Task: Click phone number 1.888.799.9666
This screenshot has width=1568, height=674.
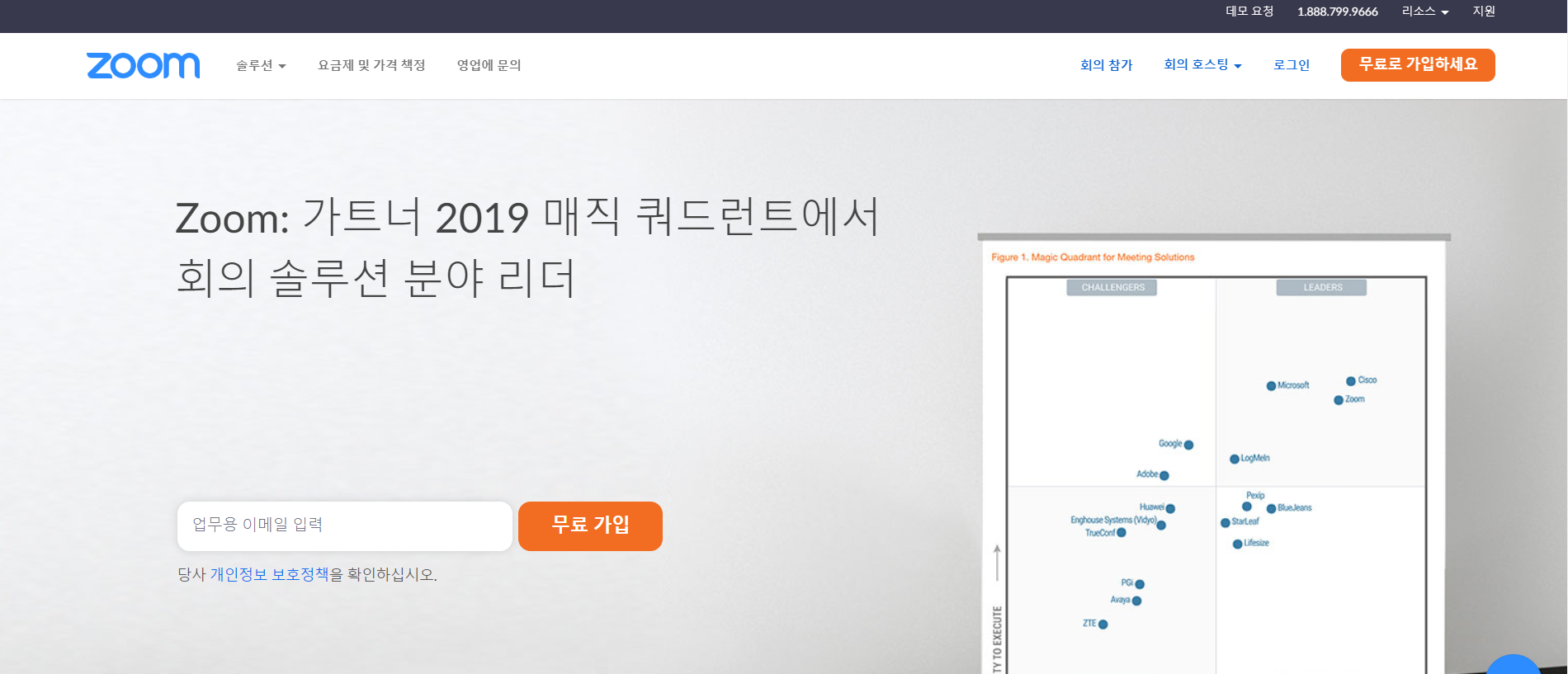Action: (x=1338, y=12)
